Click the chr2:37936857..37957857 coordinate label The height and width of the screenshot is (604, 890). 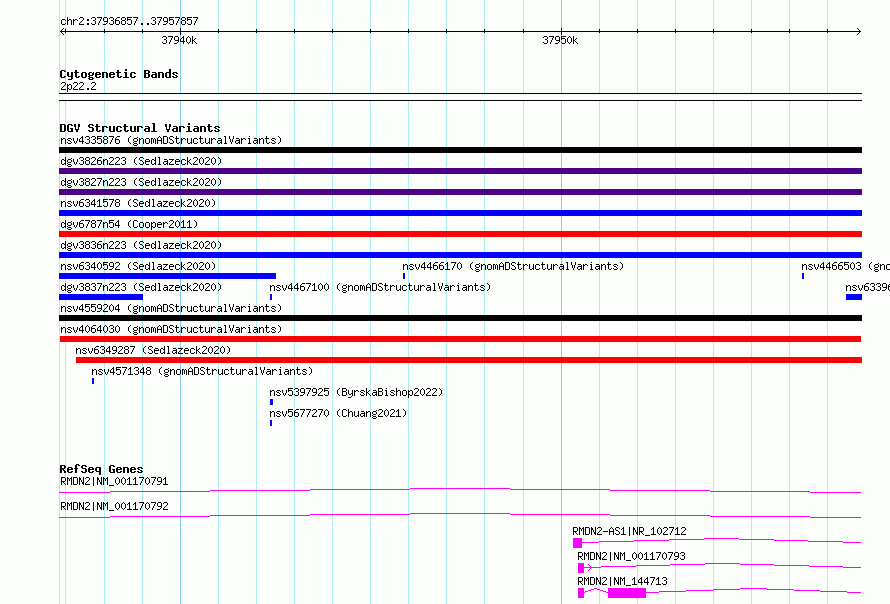pyautogui.click(x=129, y=22)
